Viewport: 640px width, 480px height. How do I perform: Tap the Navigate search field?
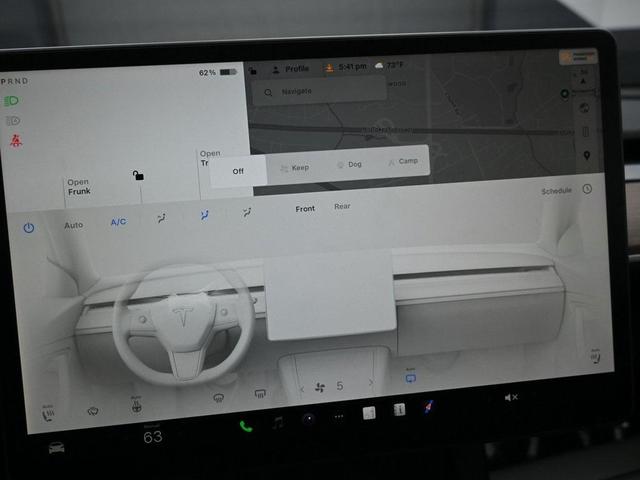tap(318, 91)
